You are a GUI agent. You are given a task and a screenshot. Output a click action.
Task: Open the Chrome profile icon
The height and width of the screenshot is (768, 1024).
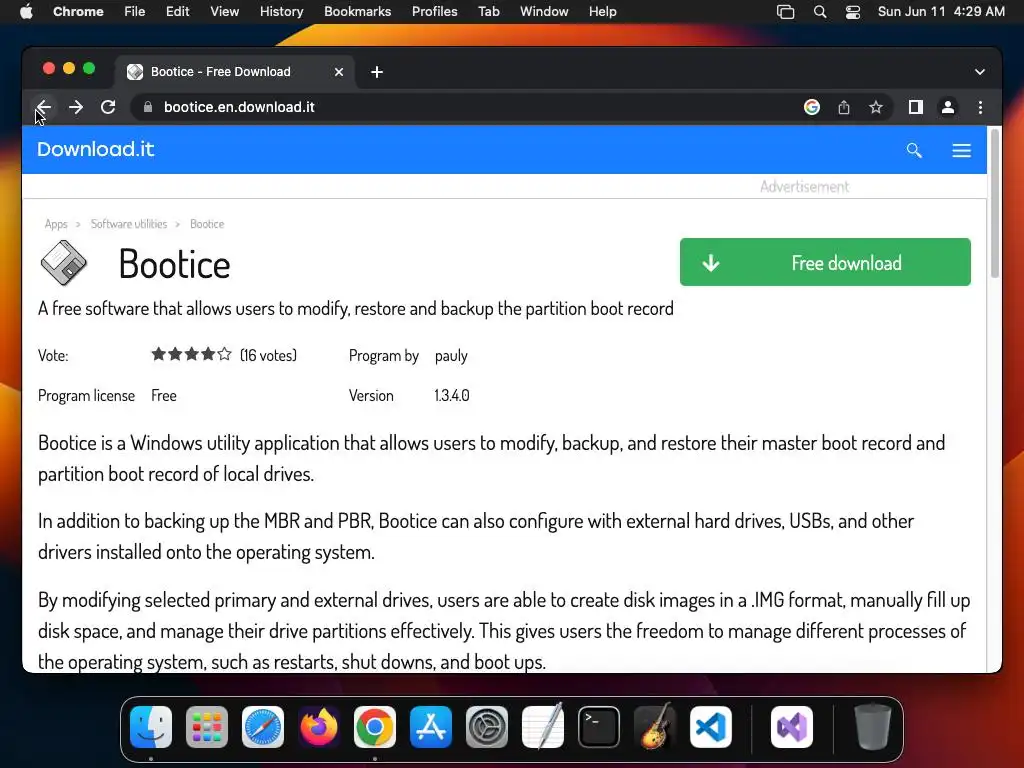(948, 107)
